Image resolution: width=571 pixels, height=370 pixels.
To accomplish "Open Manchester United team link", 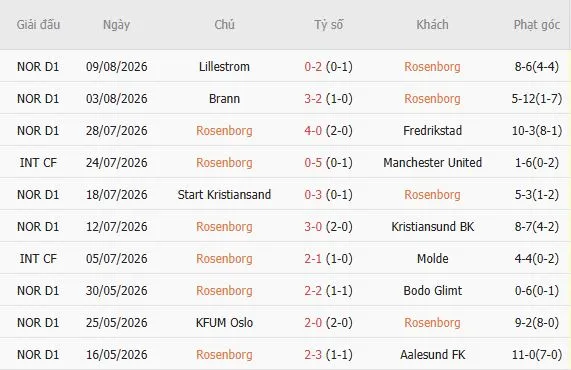I will pos(433,163).
